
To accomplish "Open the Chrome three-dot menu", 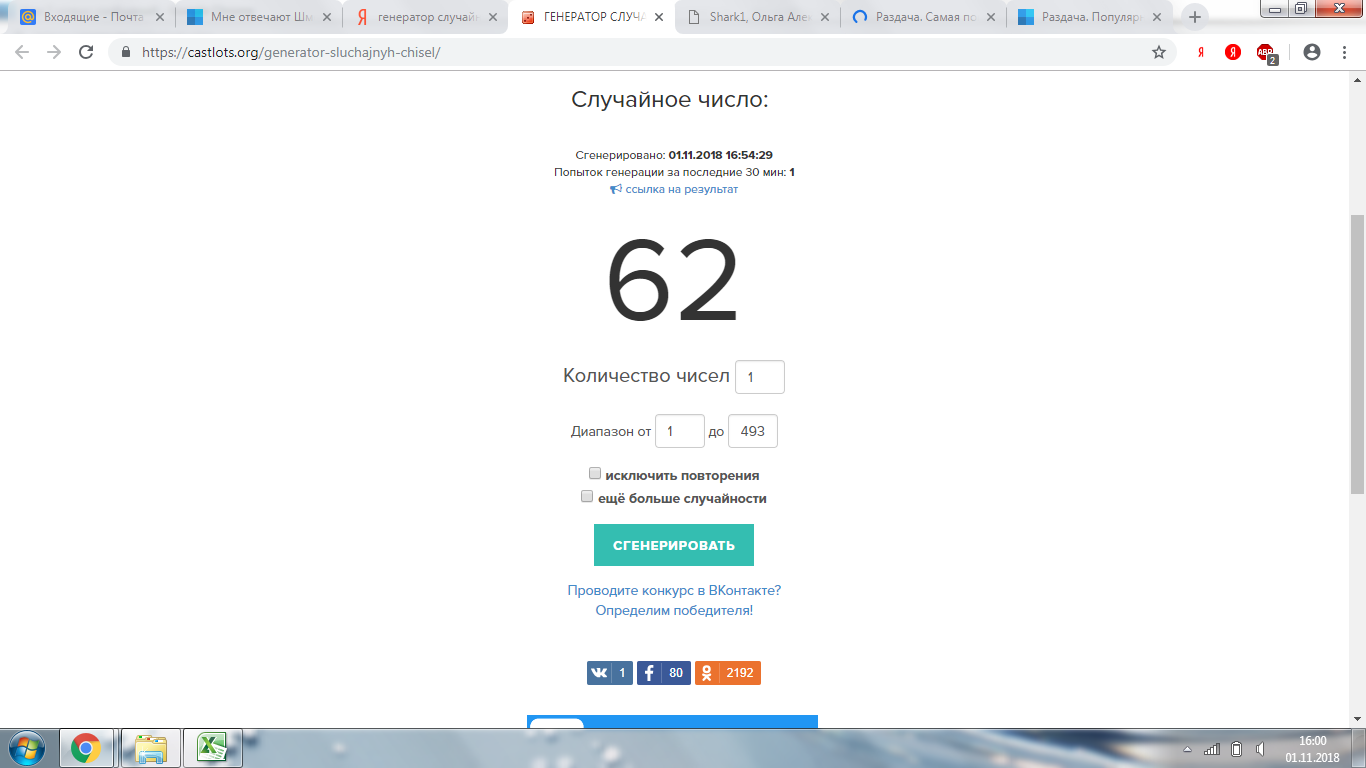I will coord(1344,52).
